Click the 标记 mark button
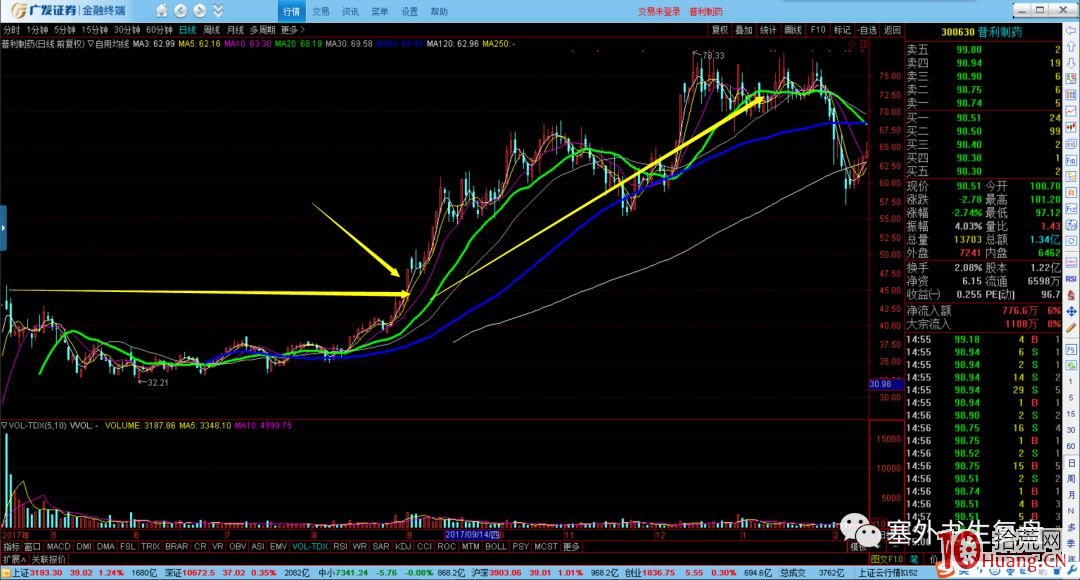 tap(842, 30)
